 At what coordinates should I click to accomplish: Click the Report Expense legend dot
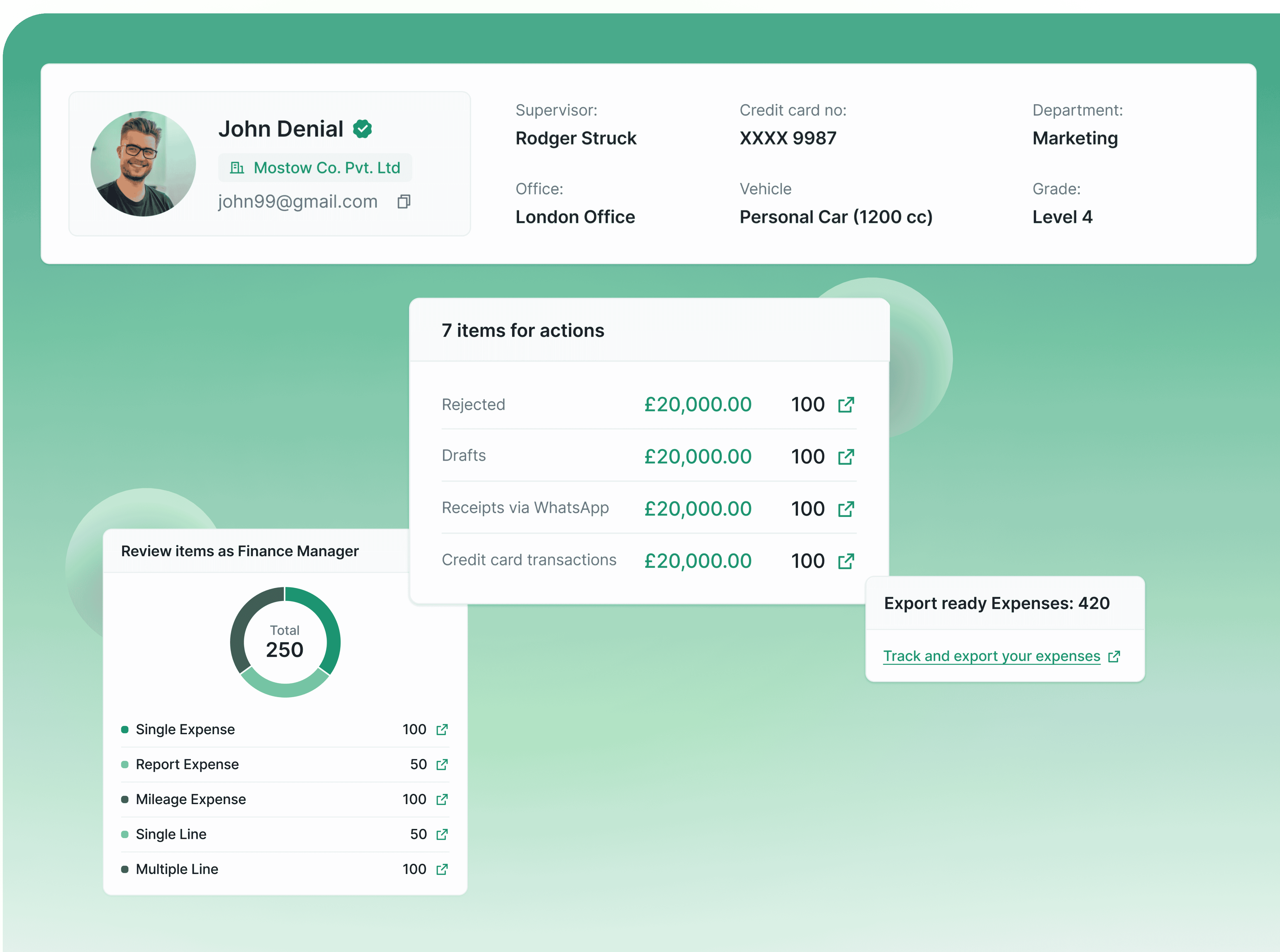point(125,765)
